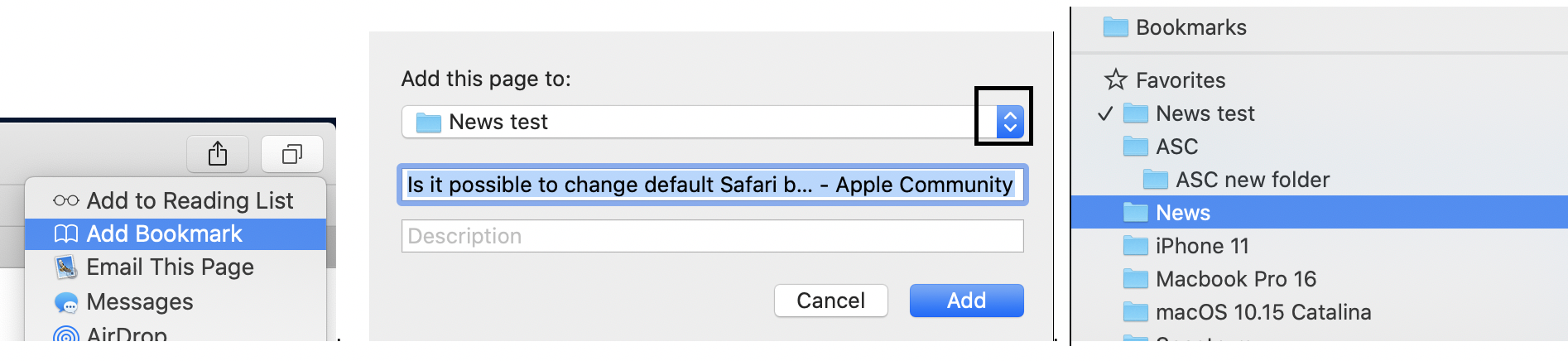Select checked News test folder in list
Viewport: 1568px width, 361px height.
point(1205,113)
